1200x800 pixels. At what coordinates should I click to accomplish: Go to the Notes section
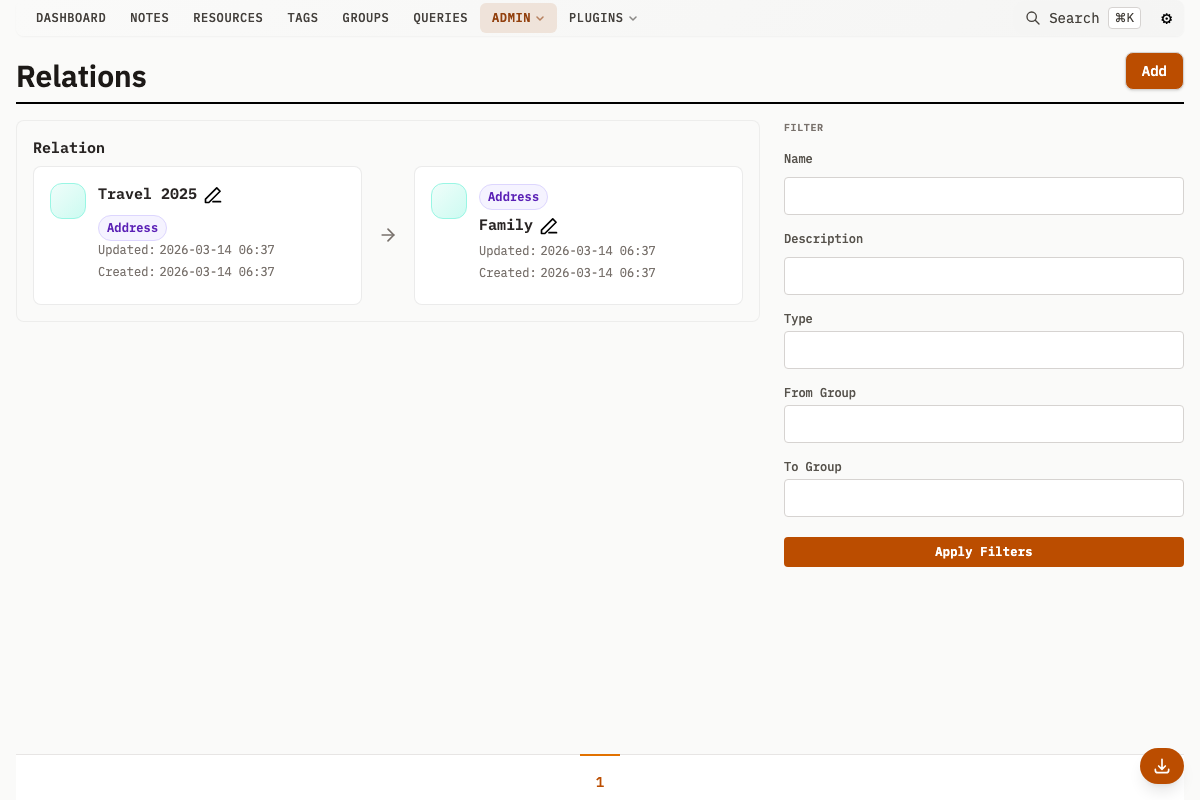click(x=149, y=18)
